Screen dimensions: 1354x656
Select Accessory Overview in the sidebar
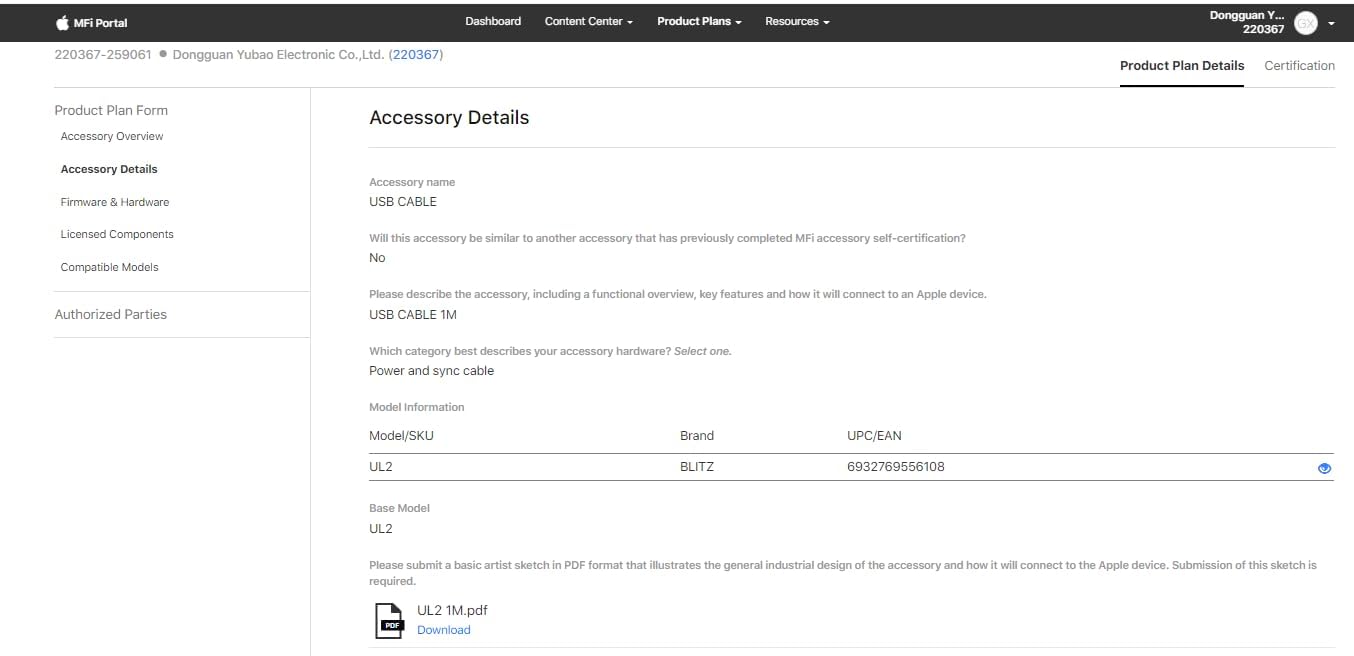(x=111, y=136)
